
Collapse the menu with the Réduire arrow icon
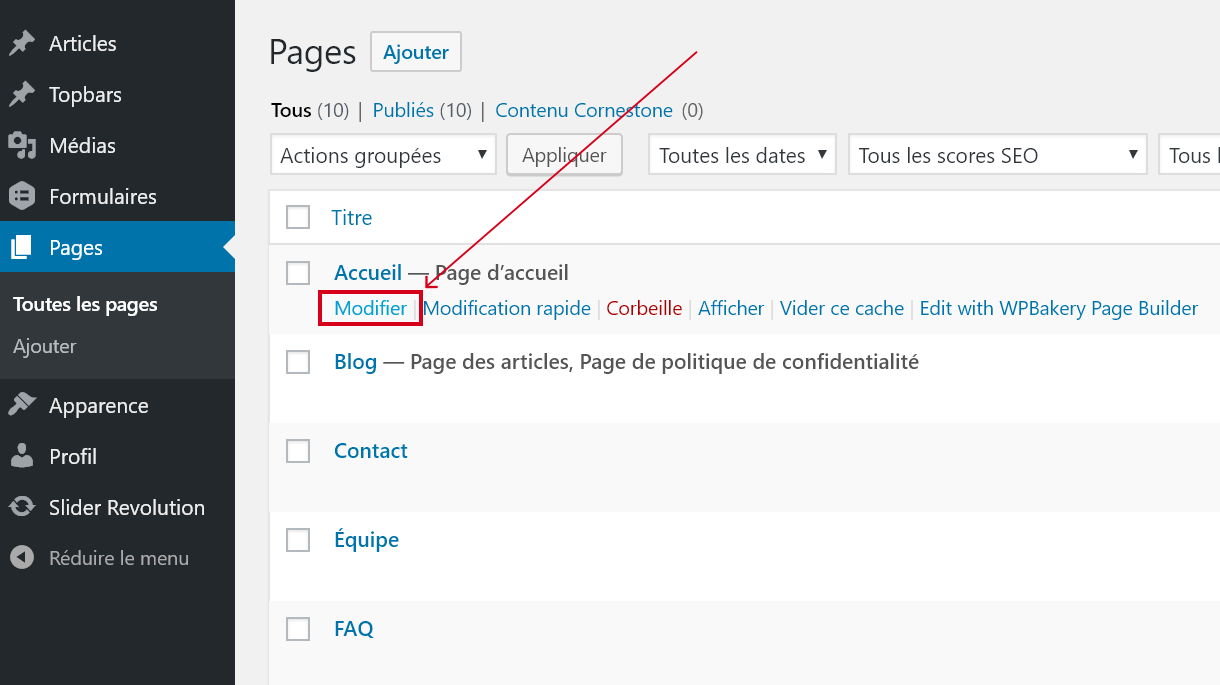(x=22, y=559)
